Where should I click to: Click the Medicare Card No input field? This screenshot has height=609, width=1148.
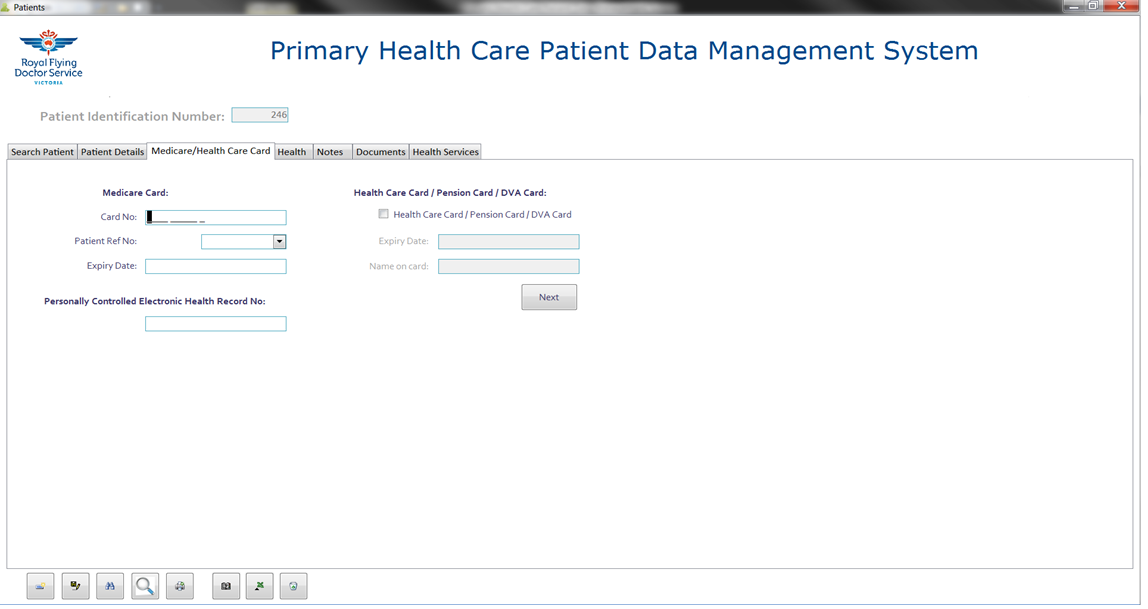pyautogui.click(x=215, y=217)
